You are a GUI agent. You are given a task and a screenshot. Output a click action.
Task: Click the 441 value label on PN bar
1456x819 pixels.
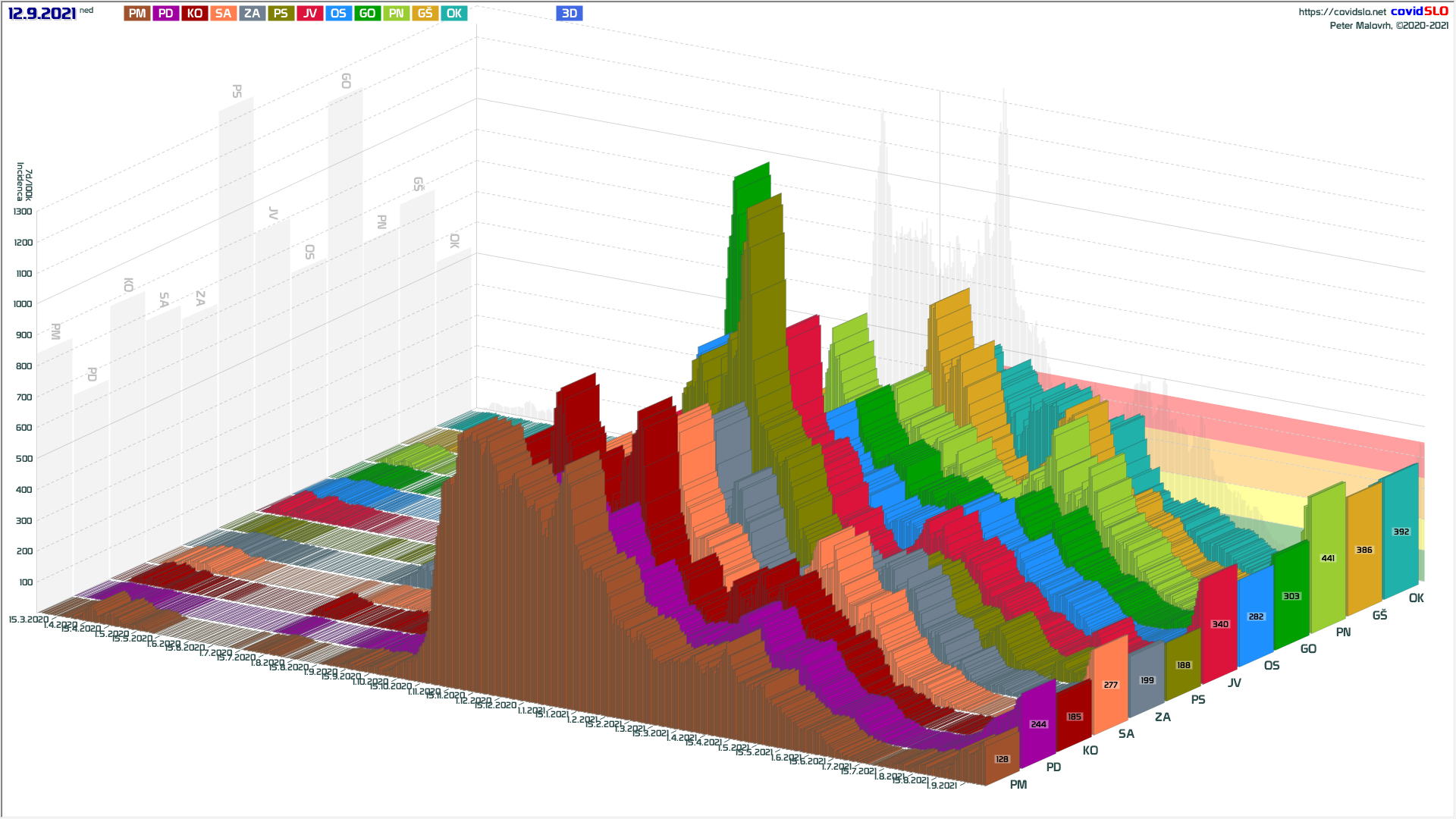(1328, 558)
